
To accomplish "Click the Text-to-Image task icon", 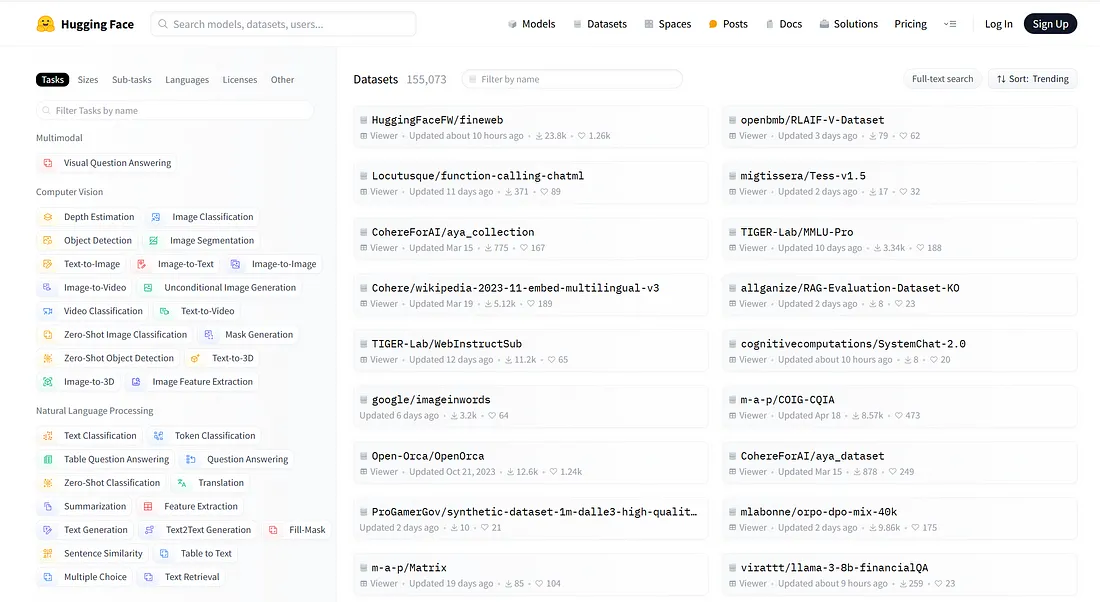I will [48, 264].
